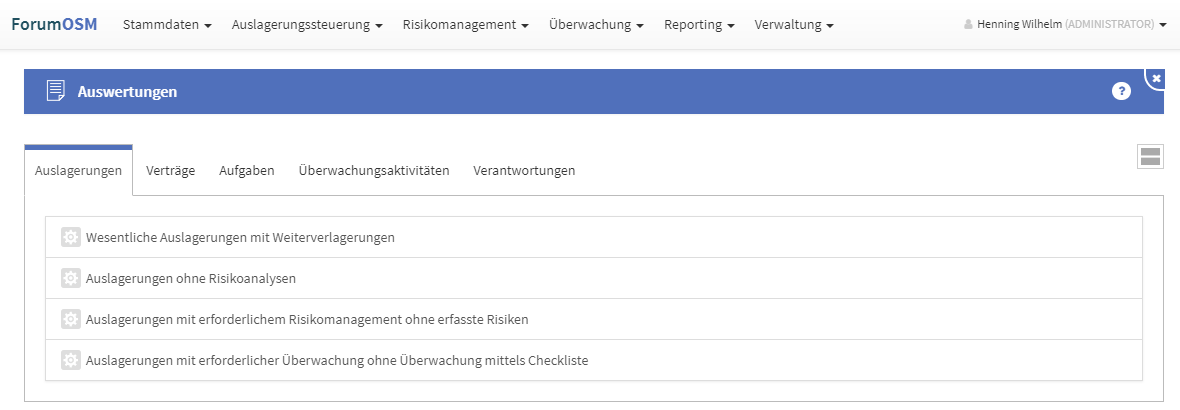Screen dimensions: 1180x410
Task: Click gear icon beside Wesentliche Auslagerungen mit Weiterverlagerungen
Action: [70, 237]
